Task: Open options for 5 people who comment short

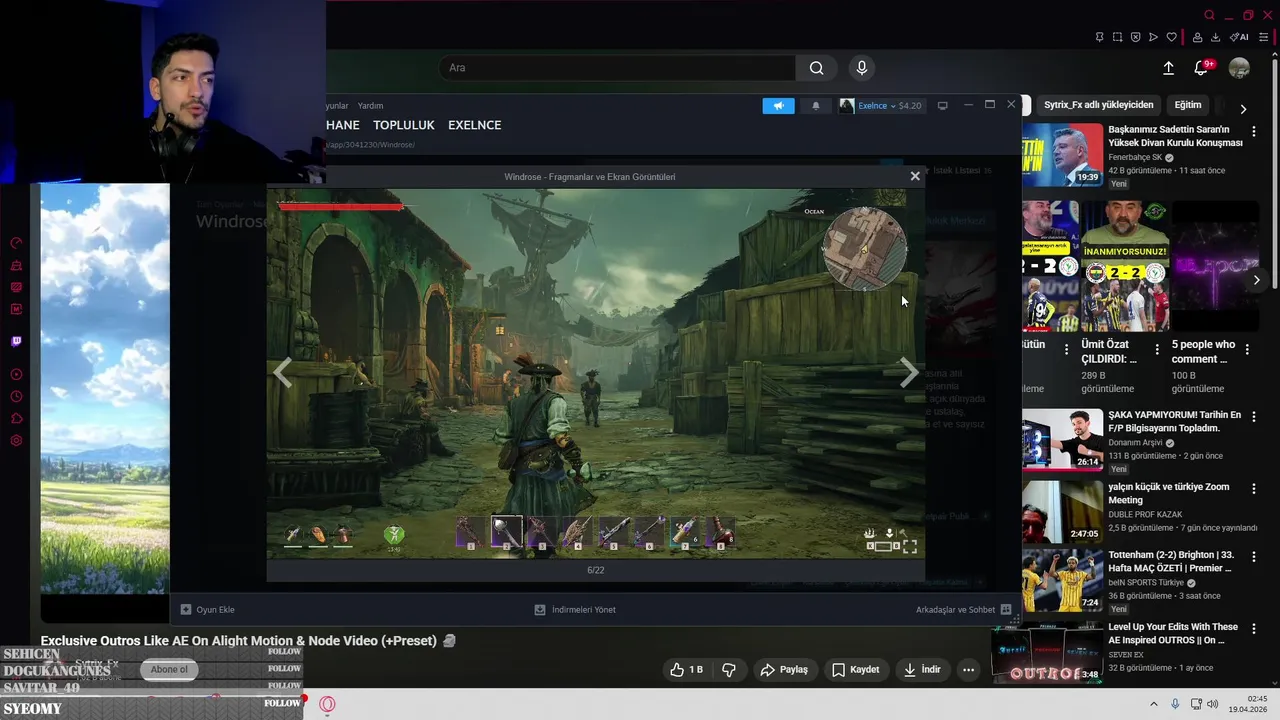Action: click(x=1248, y=350)
